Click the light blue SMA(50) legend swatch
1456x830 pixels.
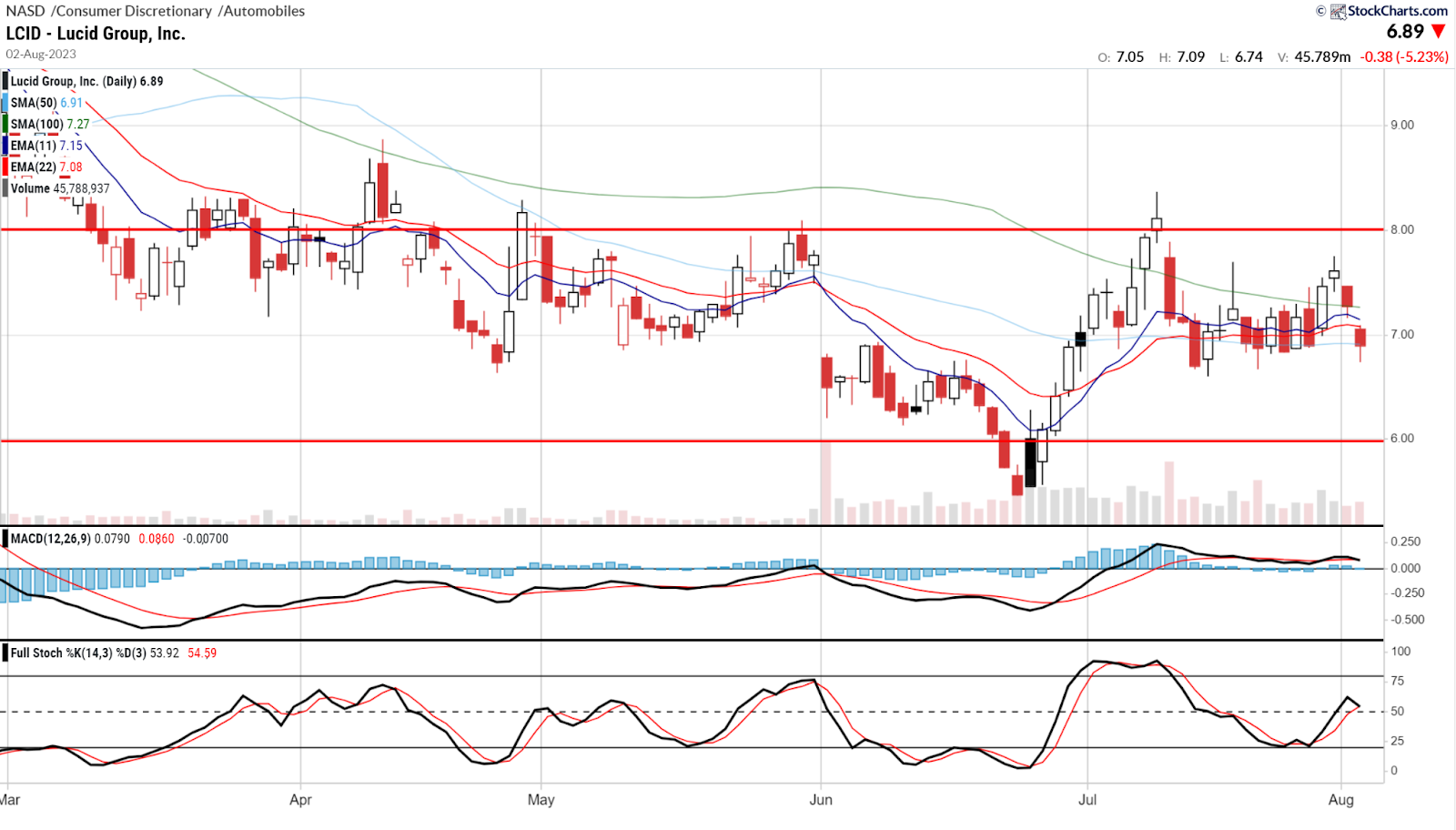click(5, 103)
